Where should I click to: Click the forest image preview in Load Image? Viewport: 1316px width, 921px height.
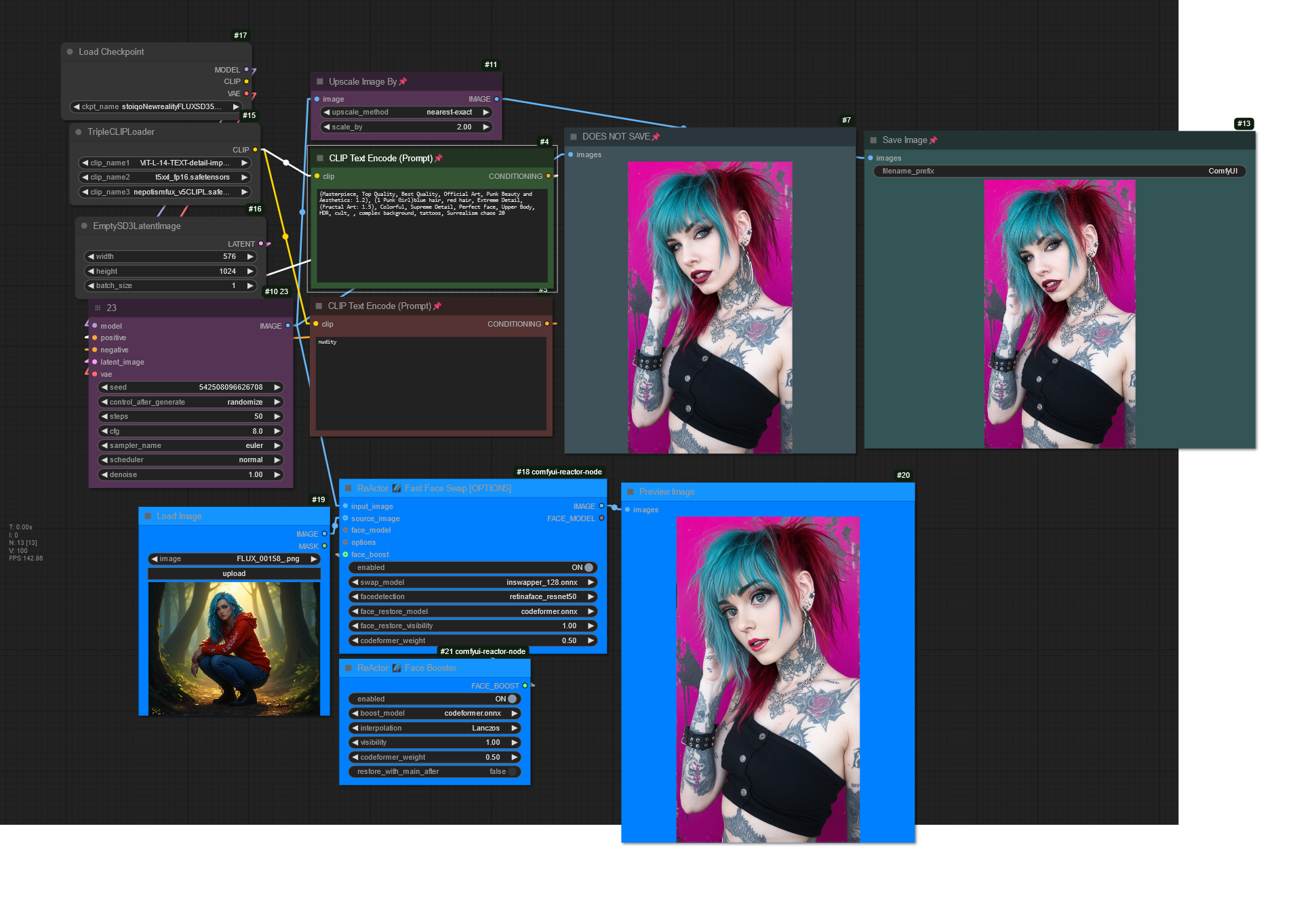tap(234, 649)
